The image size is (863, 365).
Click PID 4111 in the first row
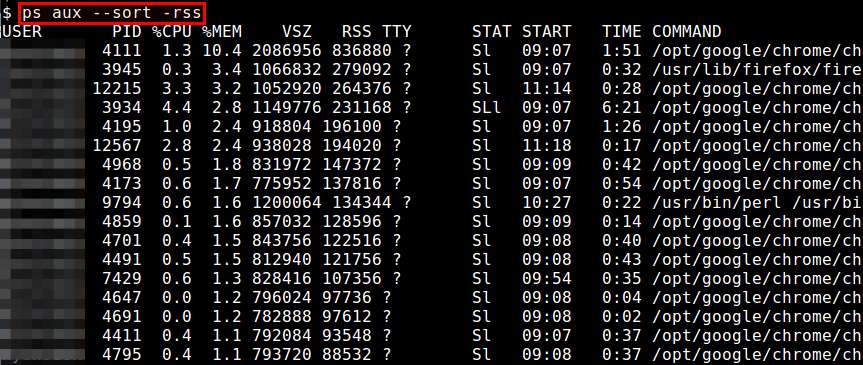point(122,51)
